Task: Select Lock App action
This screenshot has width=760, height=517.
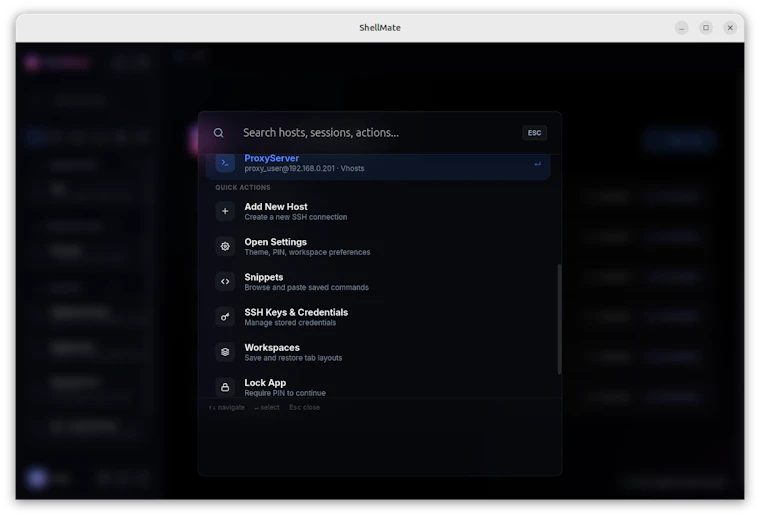Action: tap(378, 387)
